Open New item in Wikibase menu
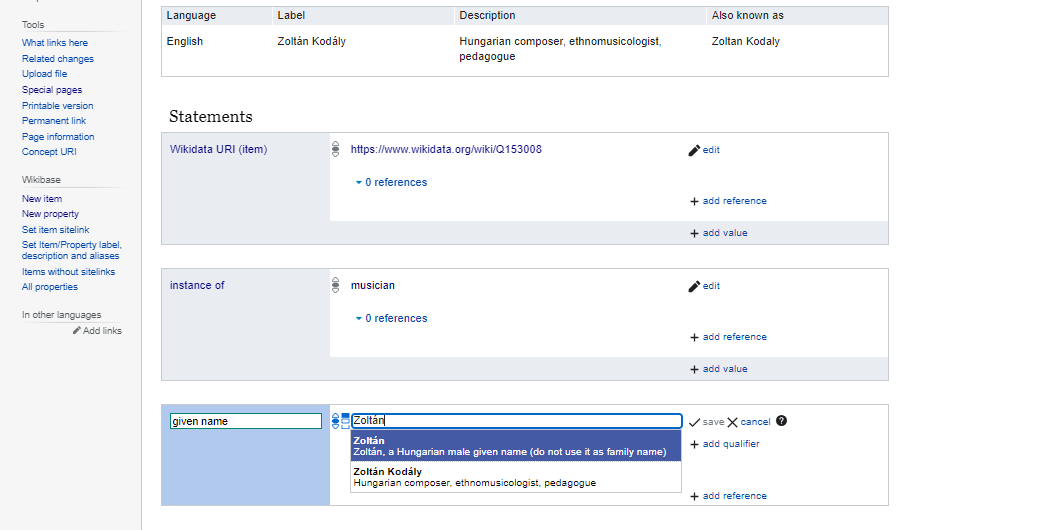 click(x=42, y=199)
